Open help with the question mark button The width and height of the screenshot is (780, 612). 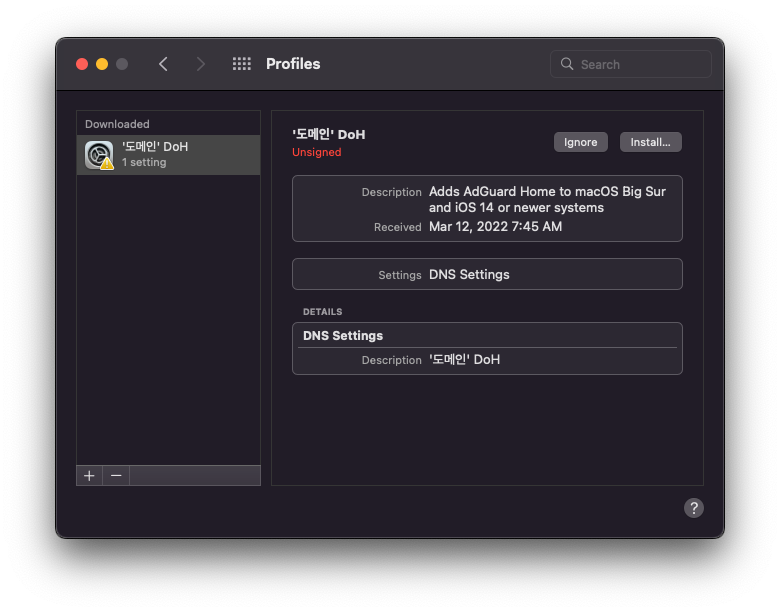(693, 508)
